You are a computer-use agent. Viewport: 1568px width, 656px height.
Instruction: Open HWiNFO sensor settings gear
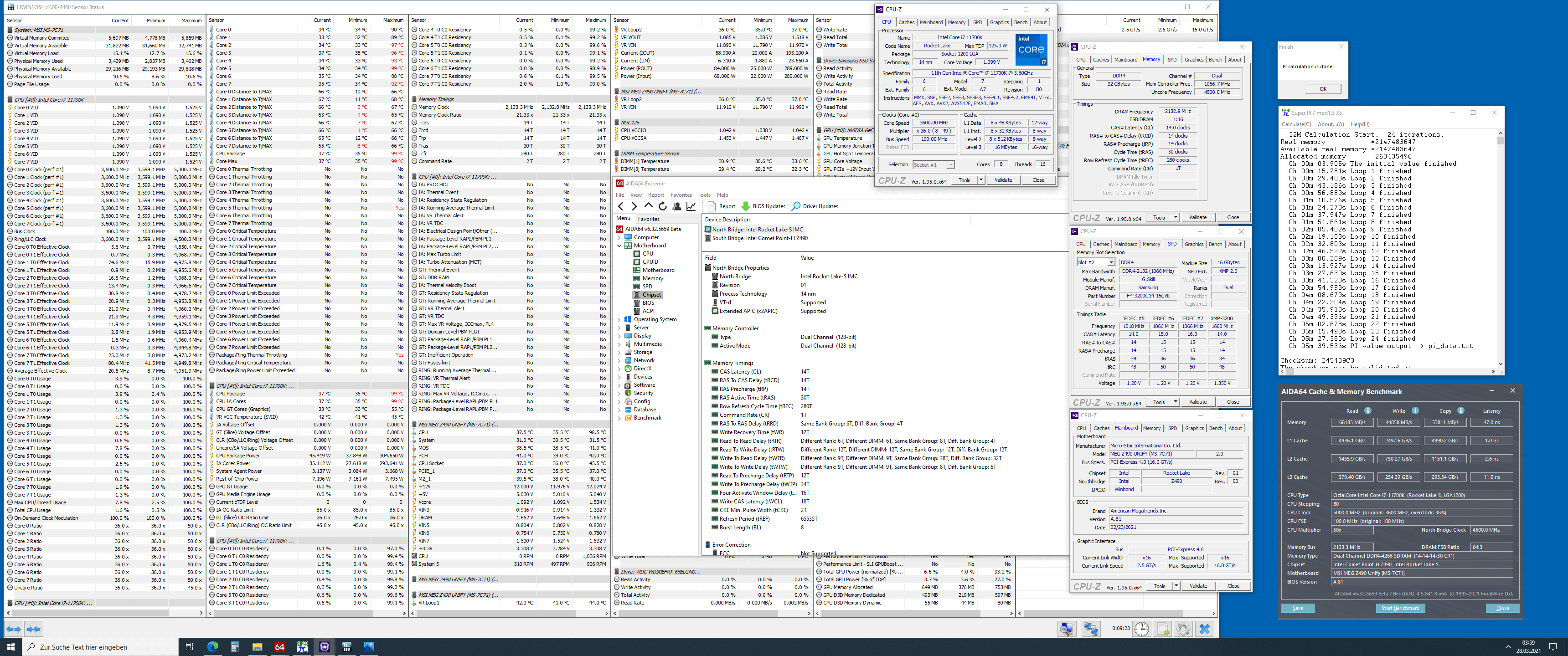point(1183,629)
